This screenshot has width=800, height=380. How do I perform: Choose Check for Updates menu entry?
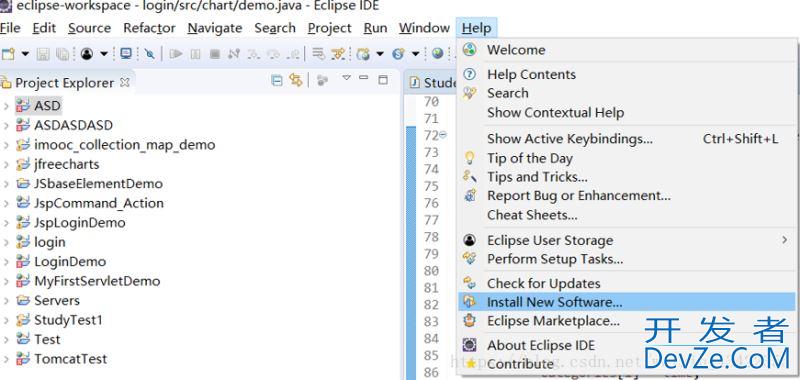(x=627, y=283)
